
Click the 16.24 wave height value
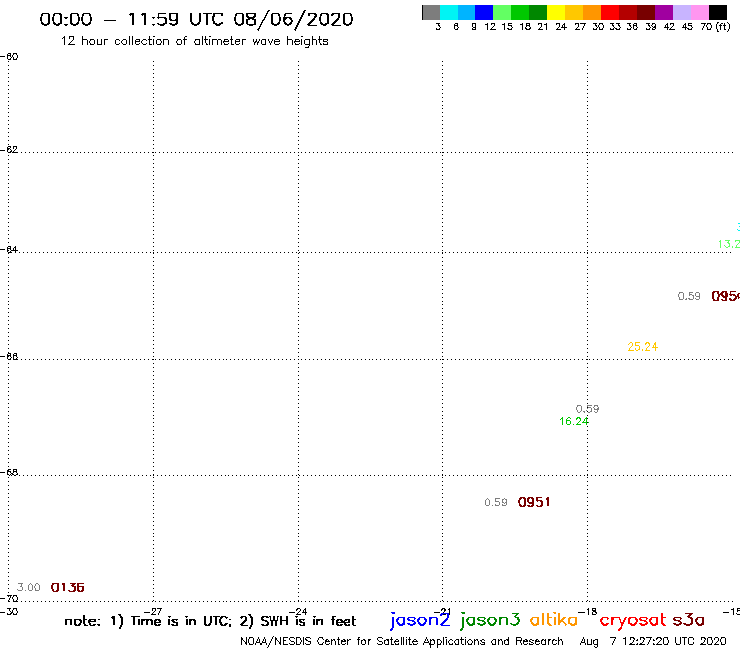tap(574, 421)
